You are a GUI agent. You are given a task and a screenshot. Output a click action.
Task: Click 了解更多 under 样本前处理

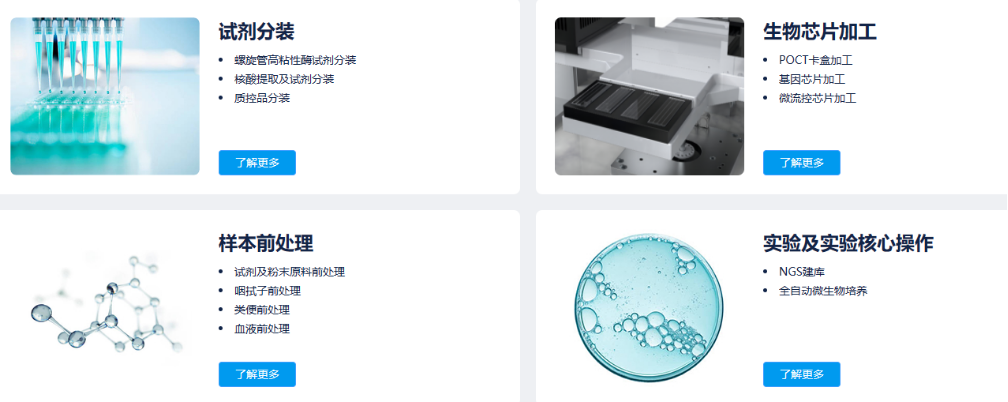pos(257,374)
